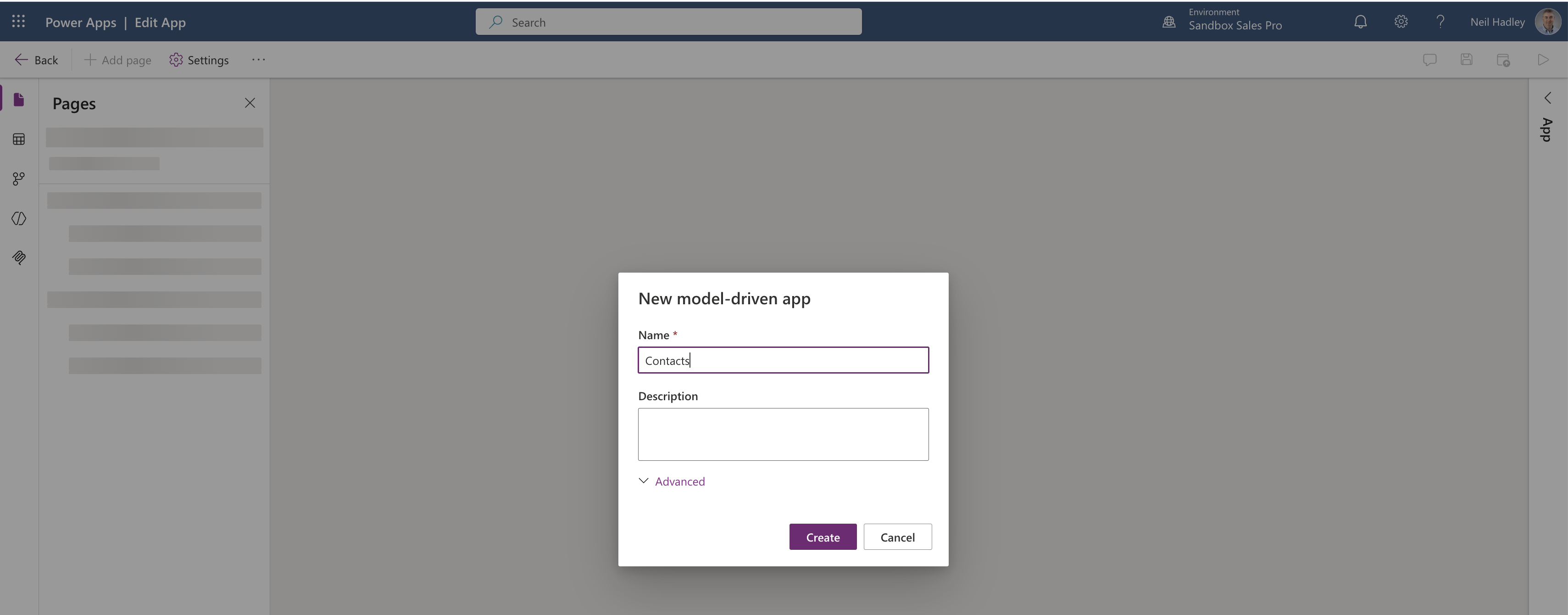Expand the Advanced section
This screenshot has height=615, width=1568.
[x=672, y=481]
